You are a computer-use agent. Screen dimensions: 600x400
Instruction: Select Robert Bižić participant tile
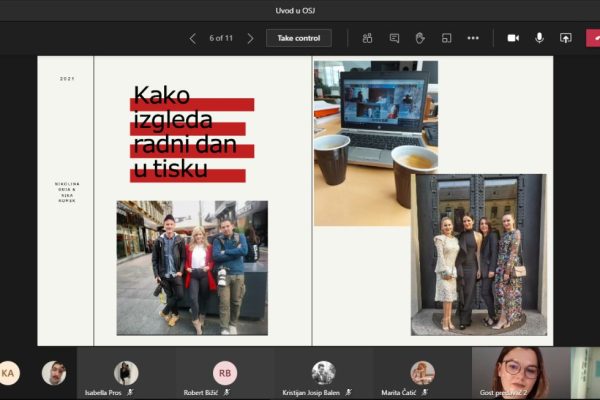pyautogui.click(x=225, y=374)
